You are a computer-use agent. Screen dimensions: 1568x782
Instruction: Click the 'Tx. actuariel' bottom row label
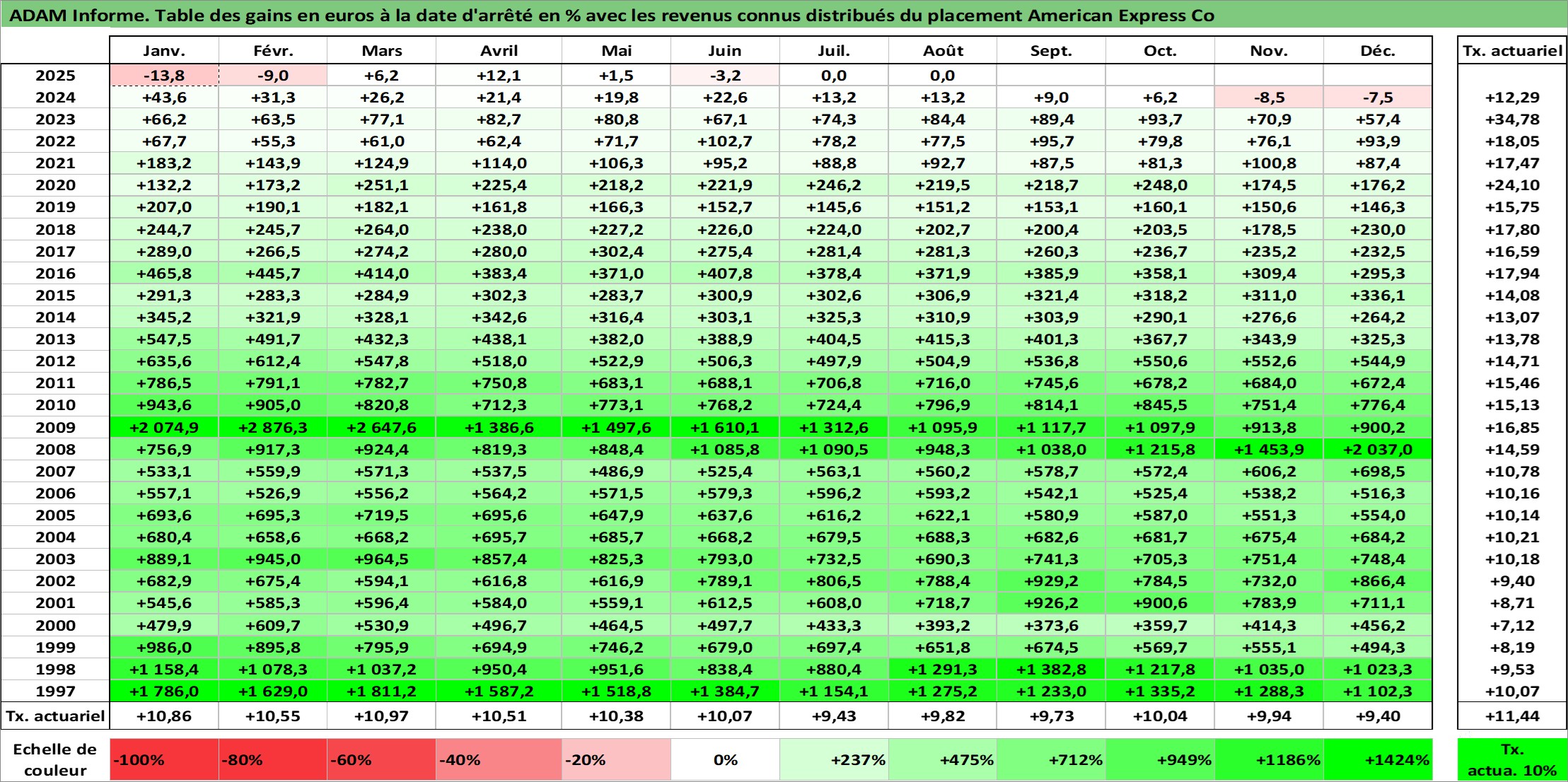point(55,716)
